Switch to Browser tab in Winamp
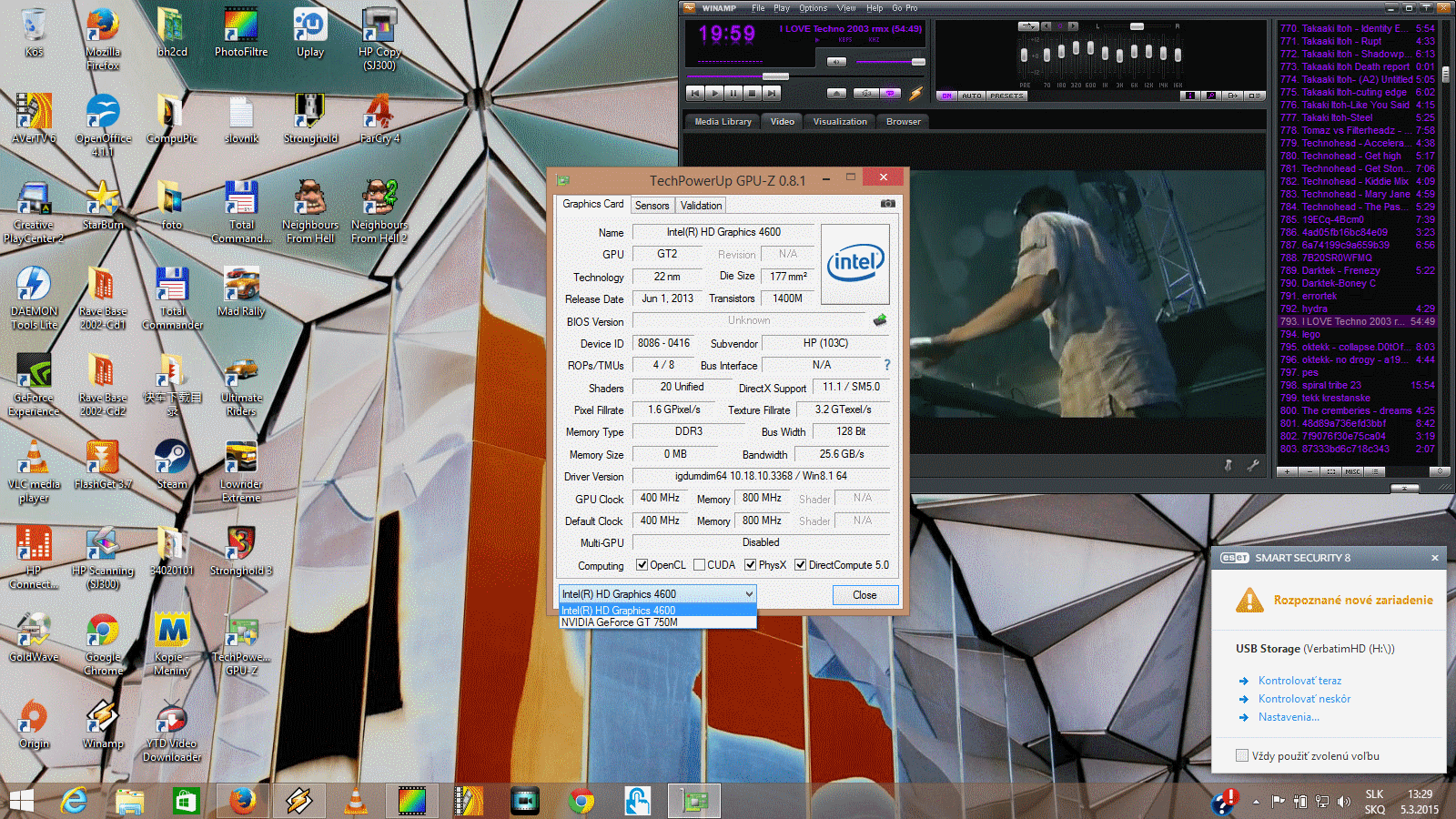Image resolution: width=1456 pixels, height=819 pixels. click(x=904, y=121)
